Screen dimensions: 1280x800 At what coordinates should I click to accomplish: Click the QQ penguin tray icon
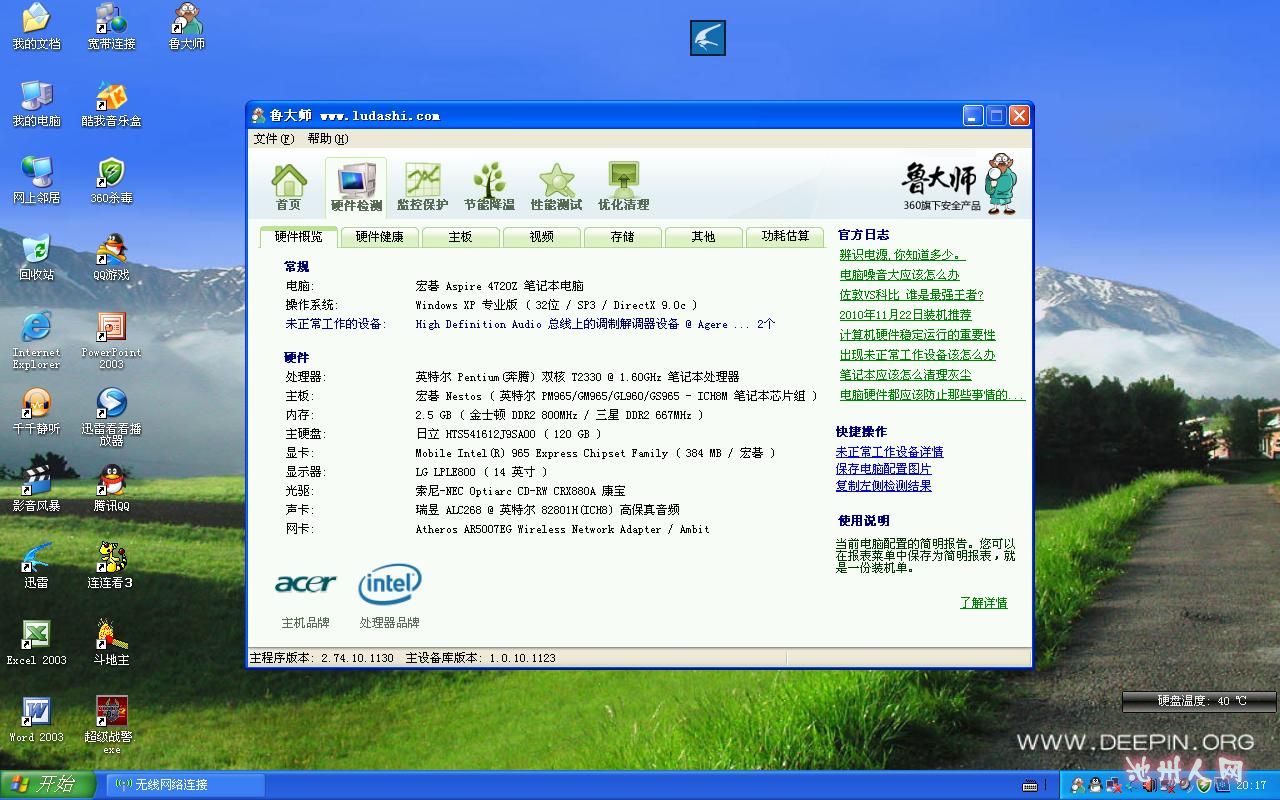point(1096,785)
